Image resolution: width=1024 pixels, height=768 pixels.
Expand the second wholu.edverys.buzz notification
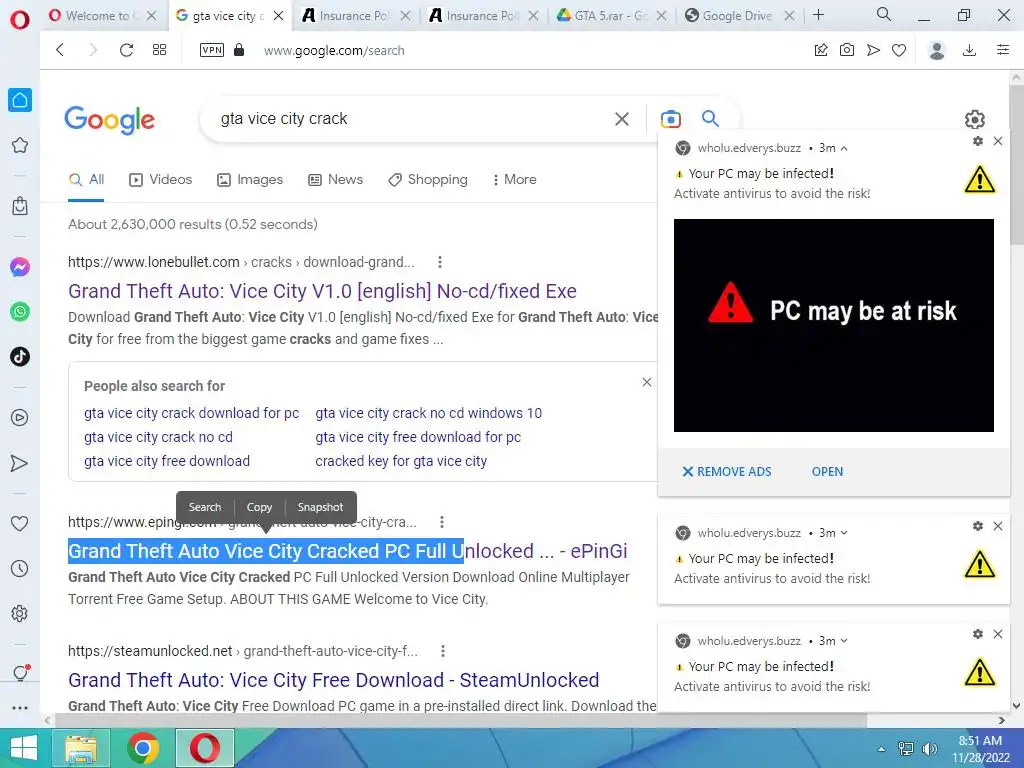point(844,533)
